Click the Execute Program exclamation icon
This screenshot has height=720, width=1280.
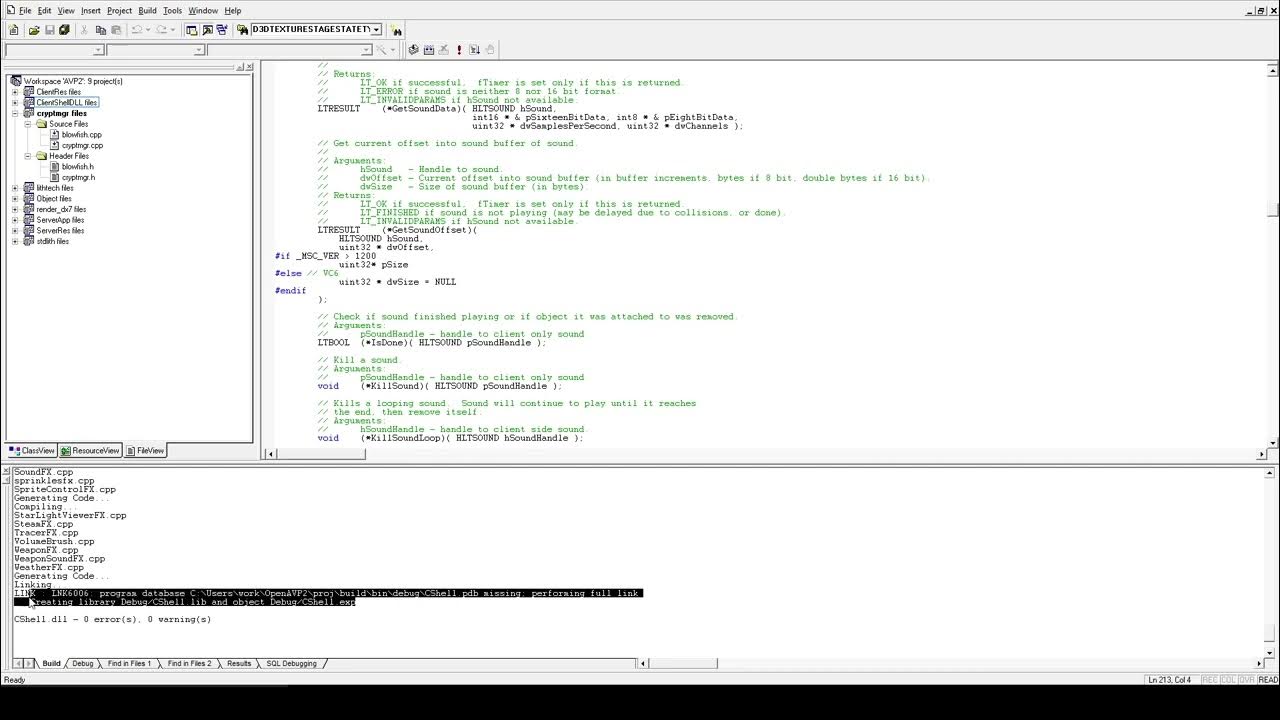[459, 50]
